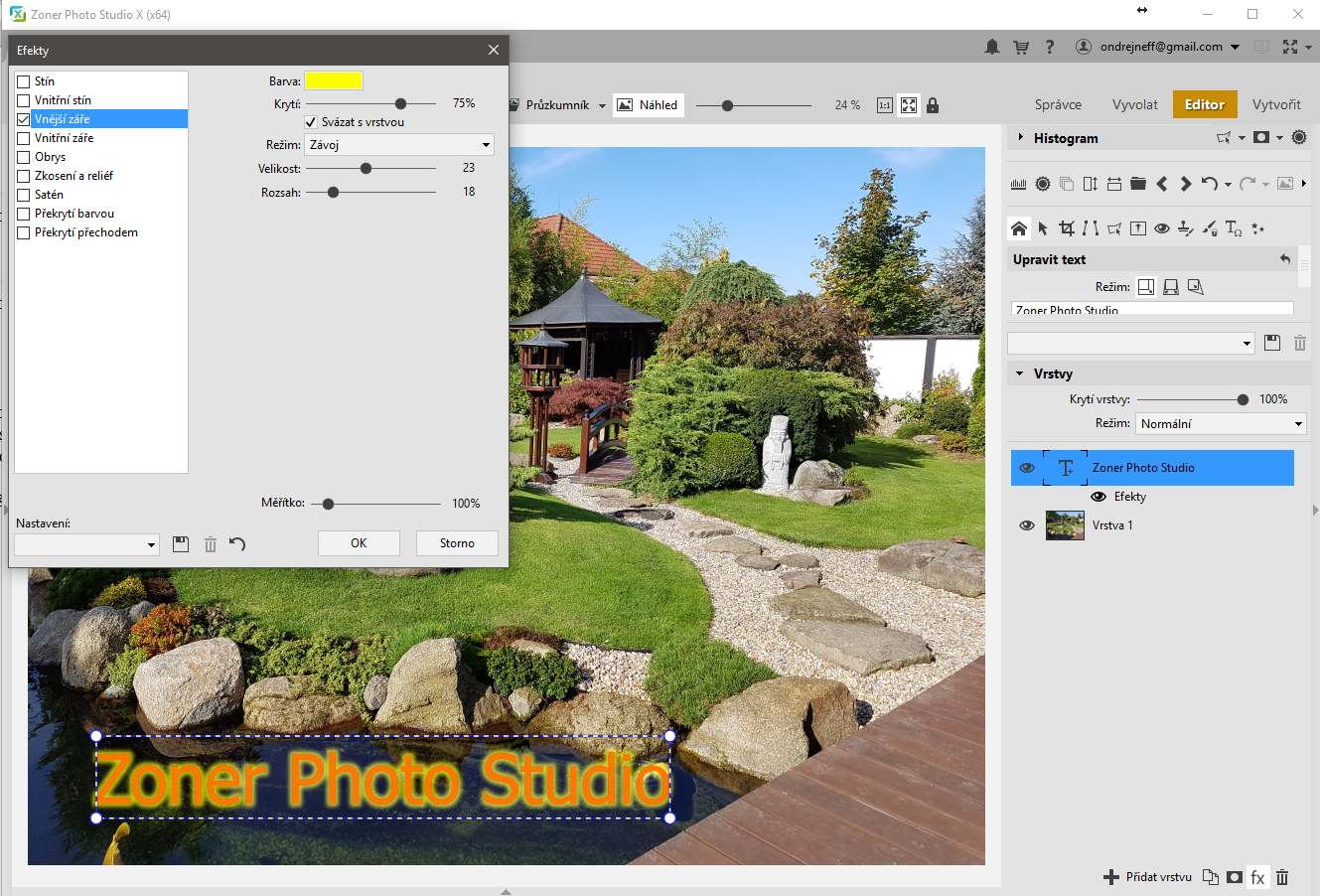
Task: Select the effects stars tool
Action: click(1257, 228)
